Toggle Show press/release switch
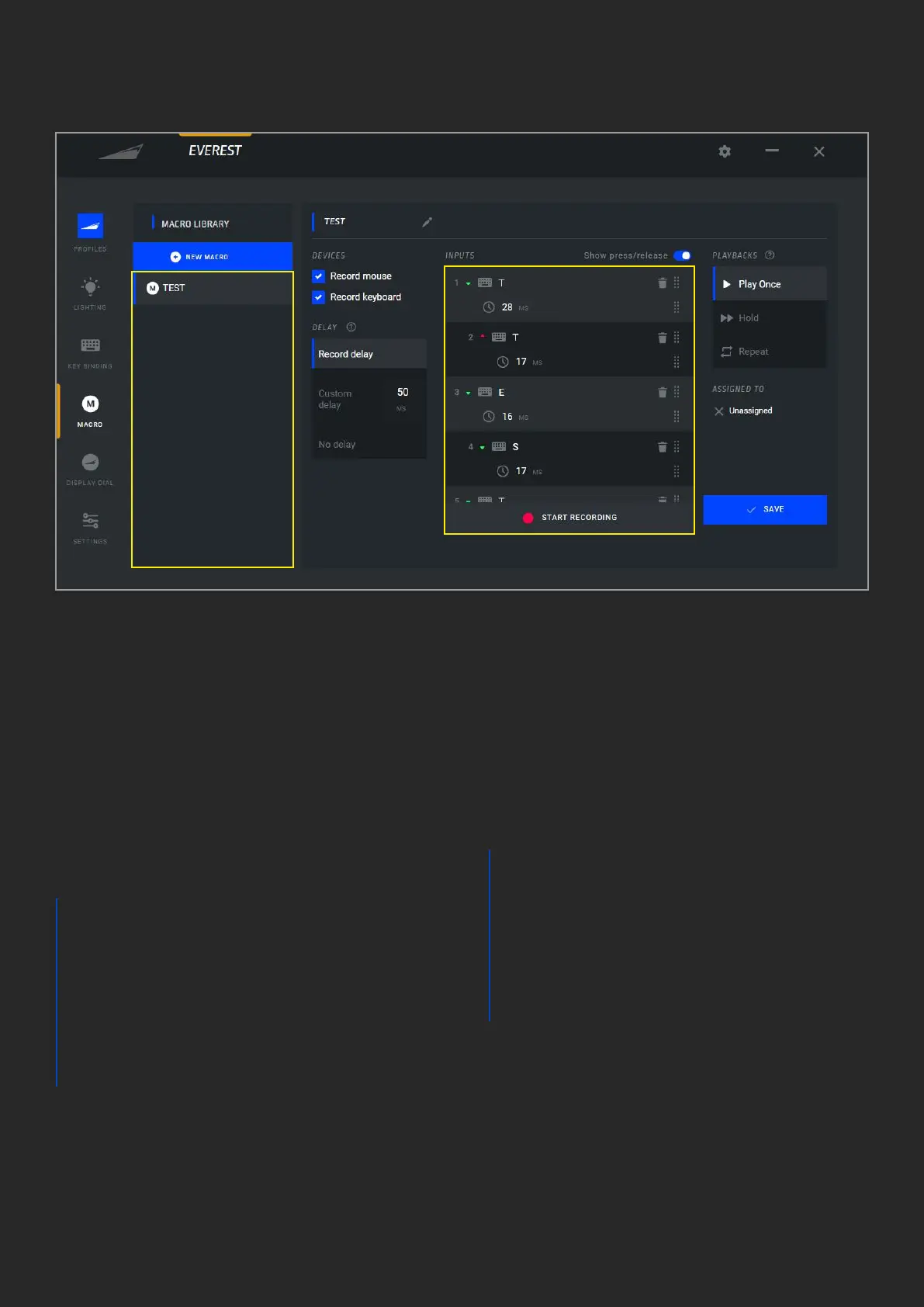The width and height of the screenshot is (924, 1307). point(682,255)
